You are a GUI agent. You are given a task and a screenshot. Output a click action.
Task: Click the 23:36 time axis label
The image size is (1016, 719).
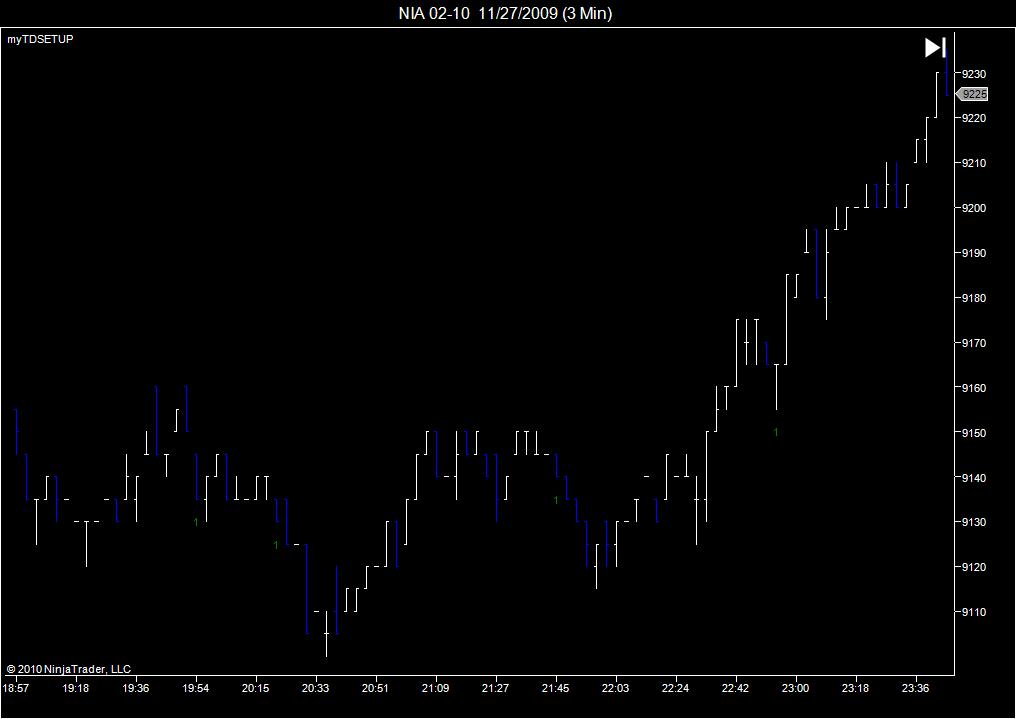tap(916, 688)
